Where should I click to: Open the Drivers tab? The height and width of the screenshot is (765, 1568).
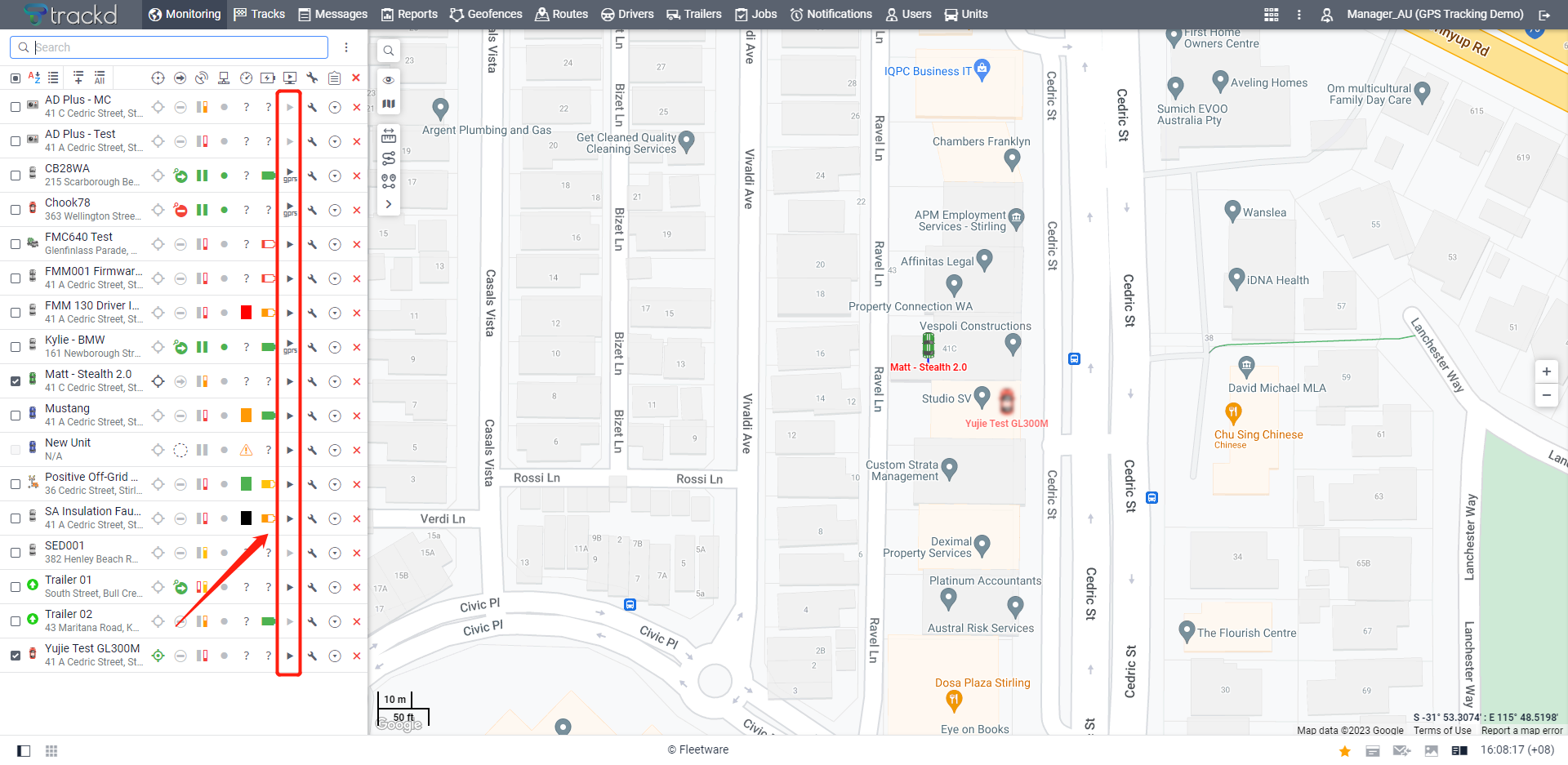(627, 14)
